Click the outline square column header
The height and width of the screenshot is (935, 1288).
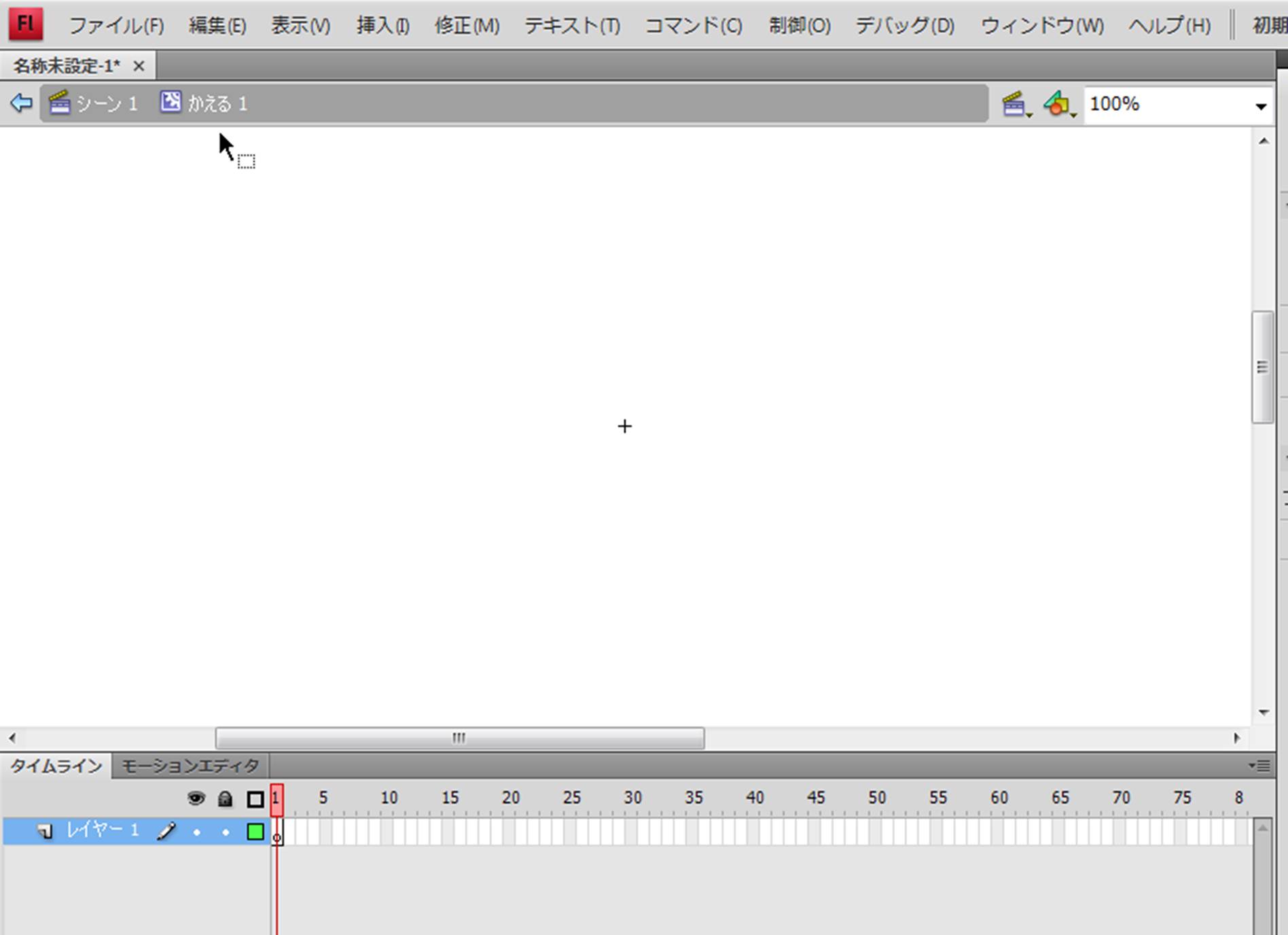[x=255, y=799]
